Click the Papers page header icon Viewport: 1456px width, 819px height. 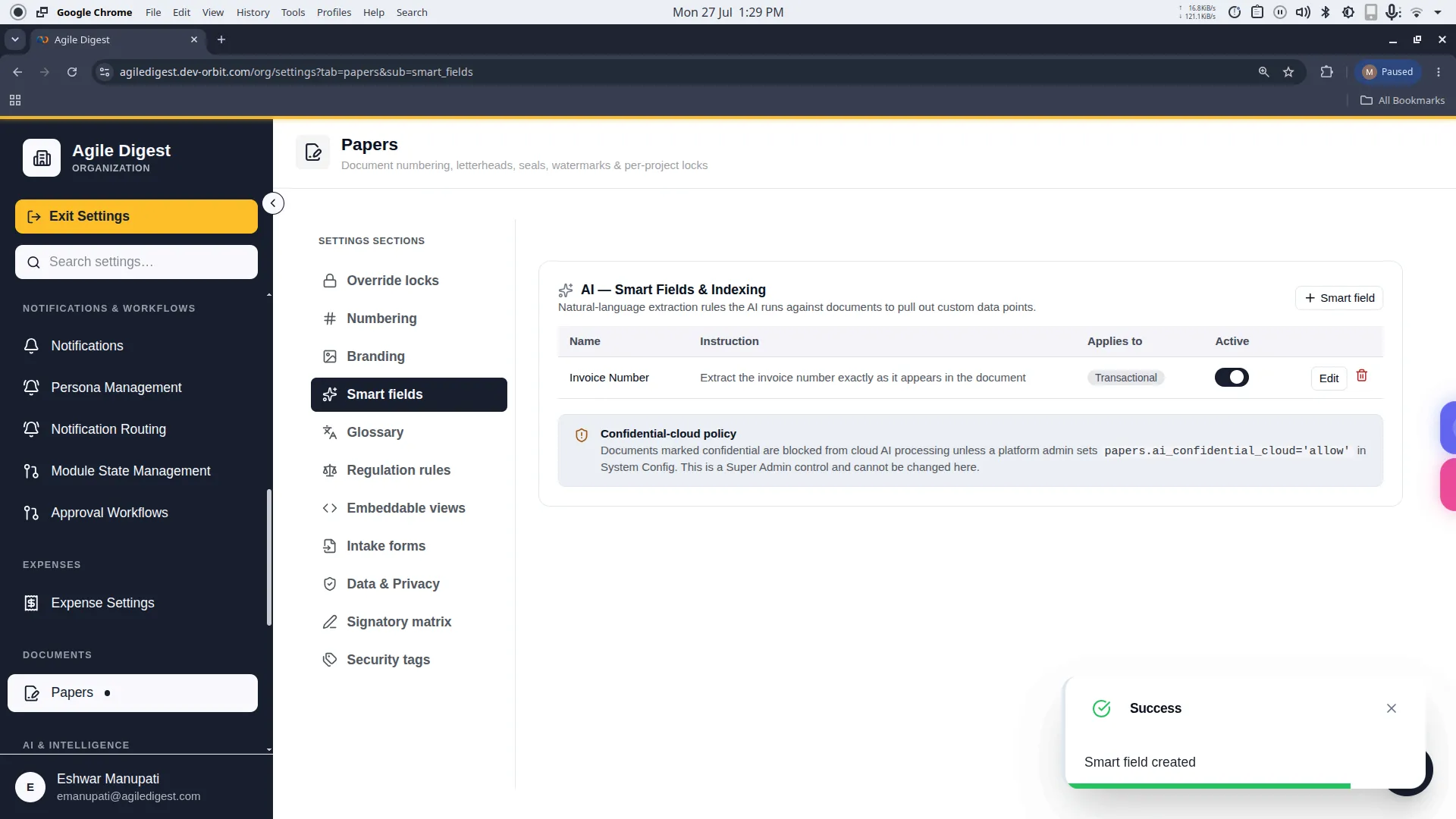(313, 152)
